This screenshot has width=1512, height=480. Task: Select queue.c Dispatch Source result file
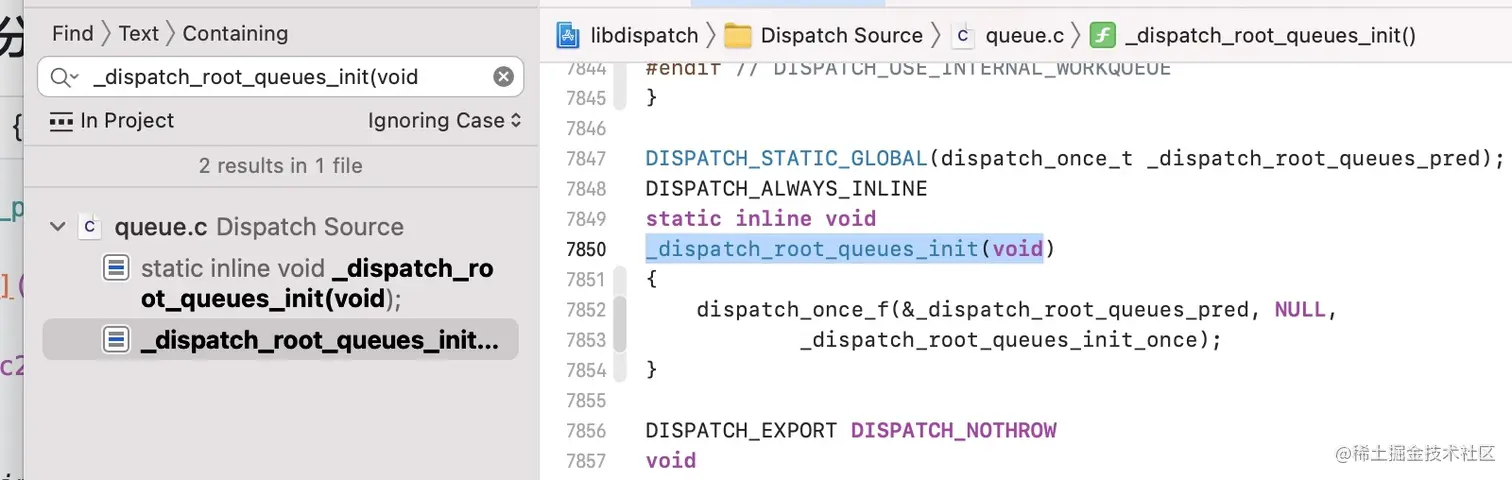258,227
